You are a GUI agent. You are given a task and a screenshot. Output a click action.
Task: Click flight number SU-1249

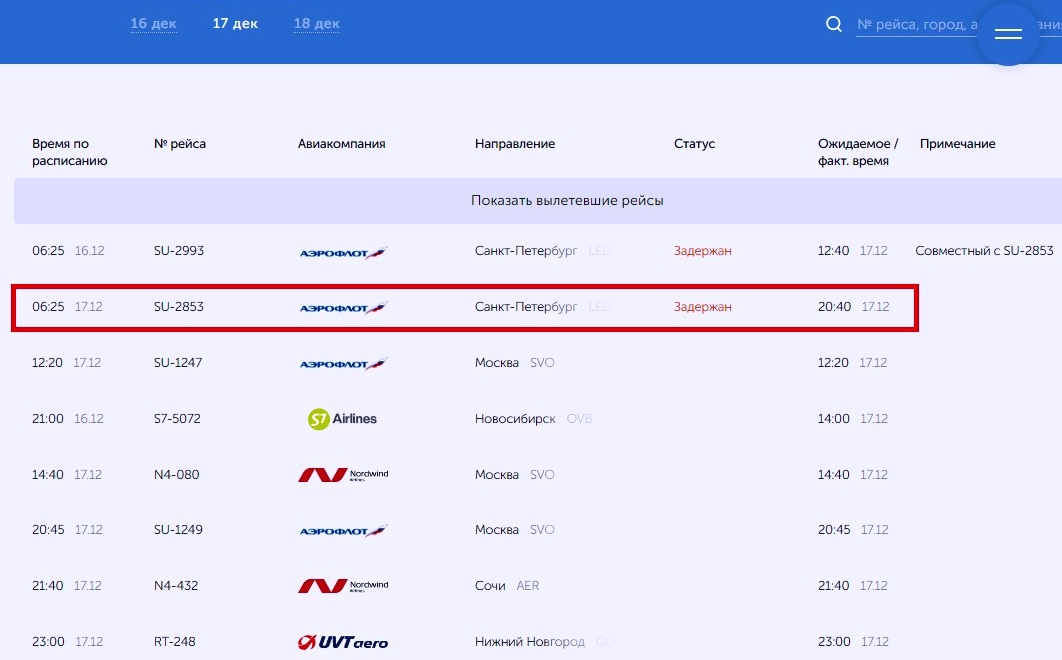178,530
